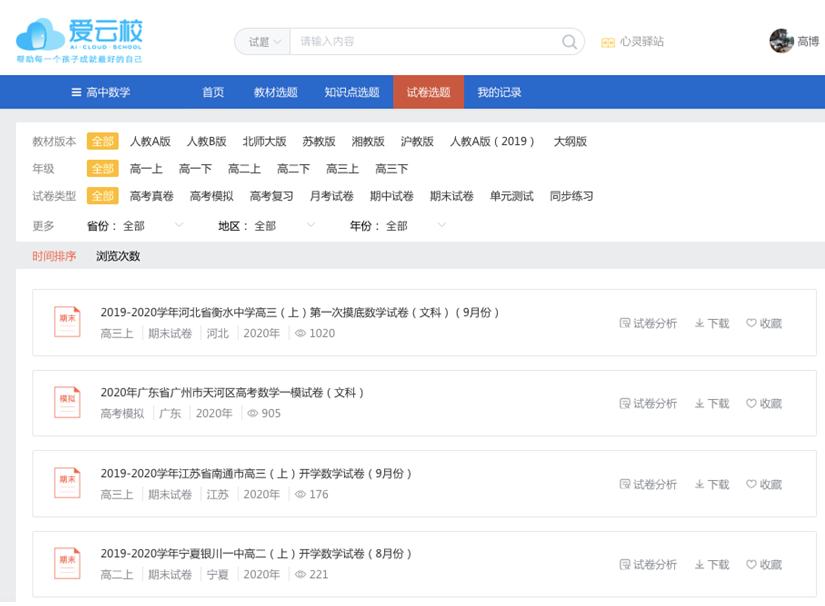Open the 试题 search scope dropdown
The height and width of the screenshot is (606, 825).
(266, 41)
